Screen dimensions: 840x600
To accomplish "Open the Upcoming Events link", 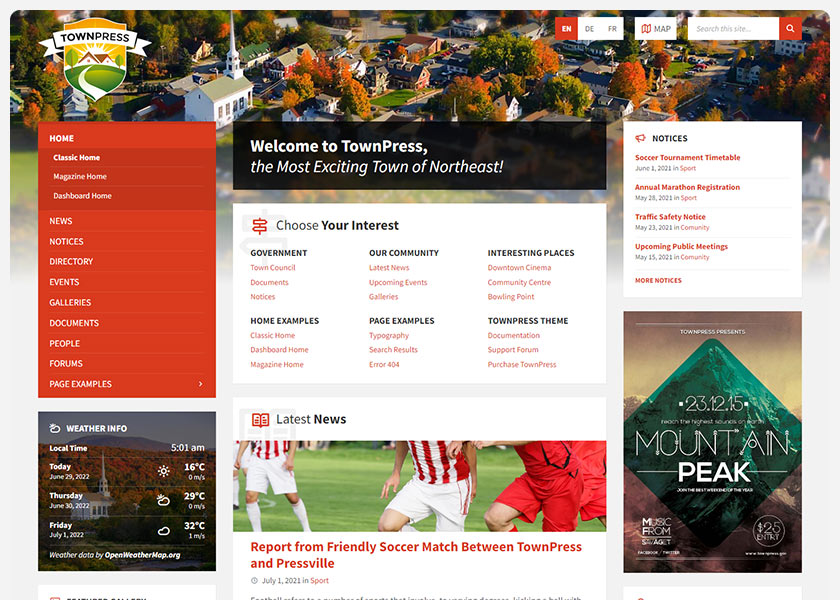I will coord(398,282).
